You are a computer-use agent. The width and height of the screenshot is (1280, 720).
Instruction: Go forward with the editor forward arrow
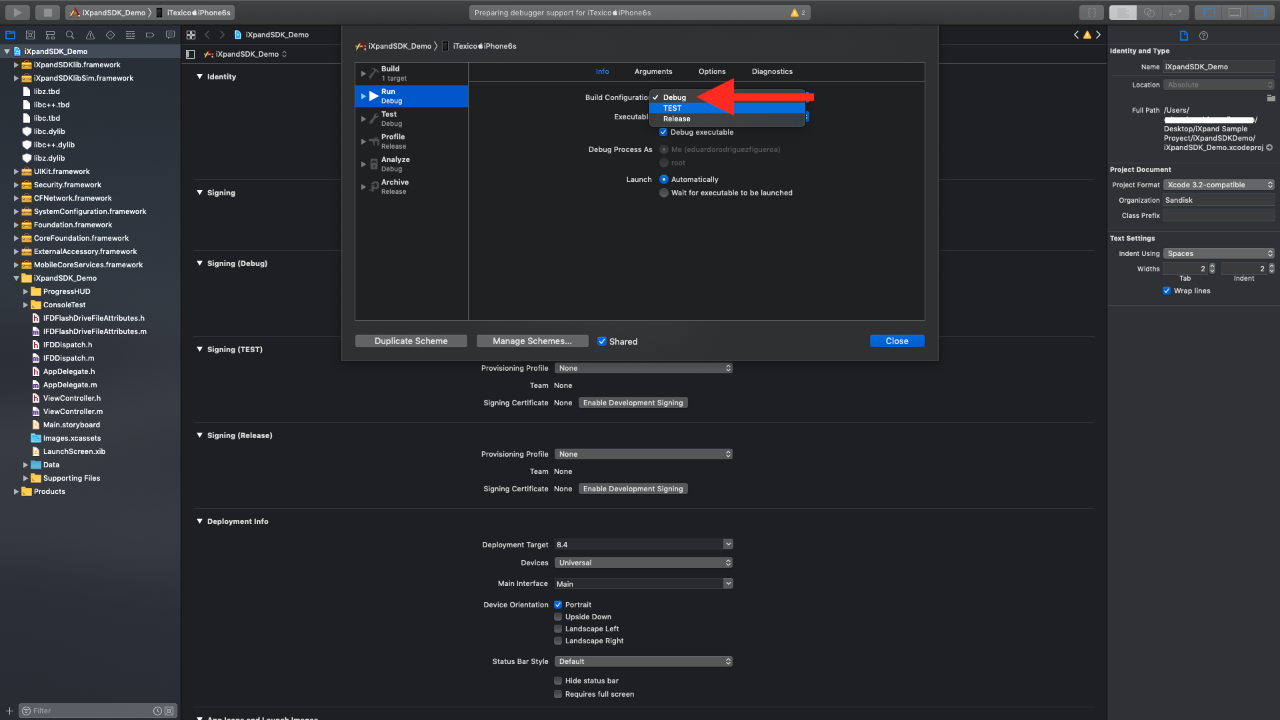coord(223,35)
